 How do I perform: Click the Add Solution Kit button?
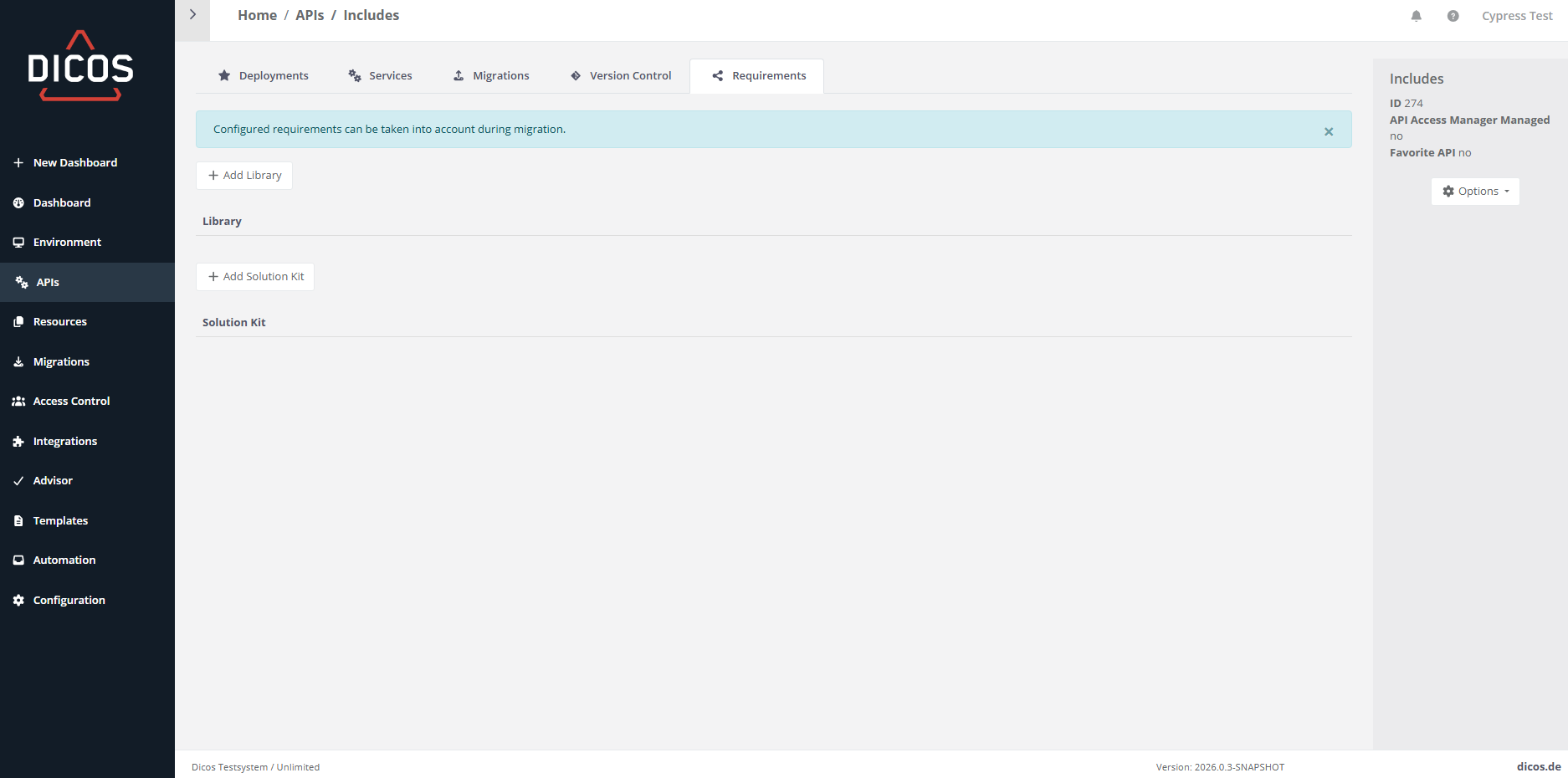(255, 277)
